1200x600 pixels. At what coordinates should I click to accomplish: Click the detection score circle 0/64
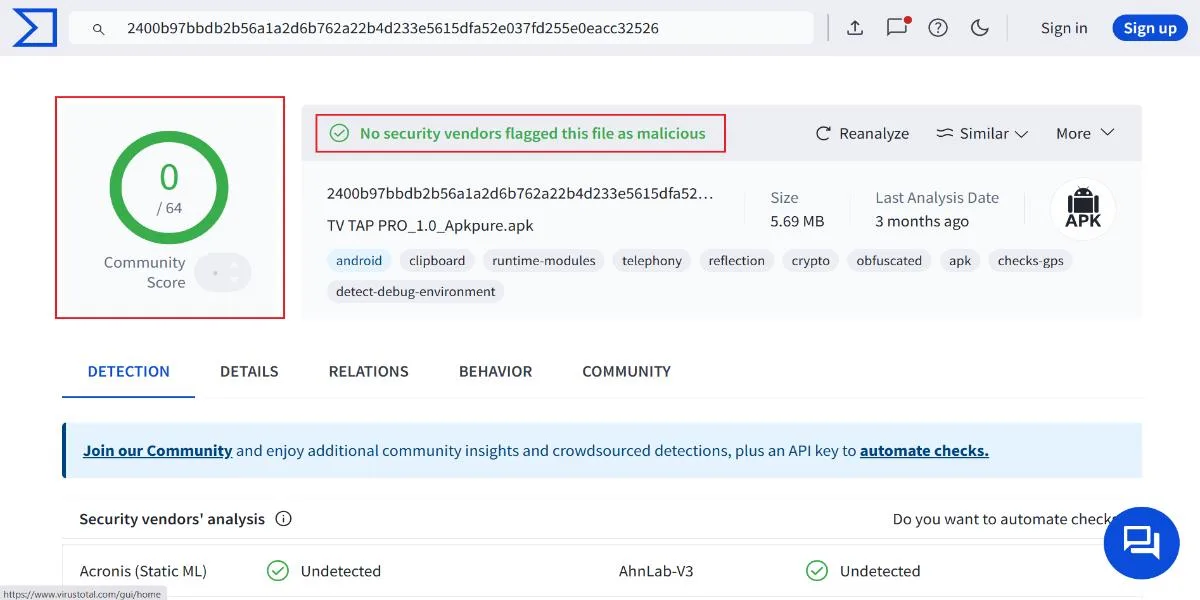click(169, 187)
